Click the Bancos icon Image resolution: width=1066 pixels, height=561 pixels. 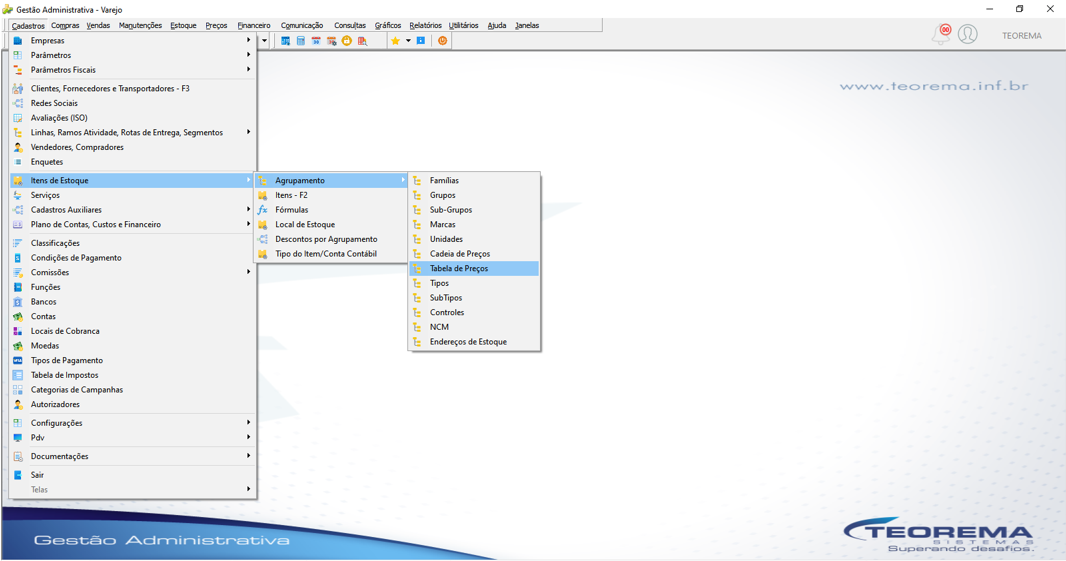click(18, 302)
